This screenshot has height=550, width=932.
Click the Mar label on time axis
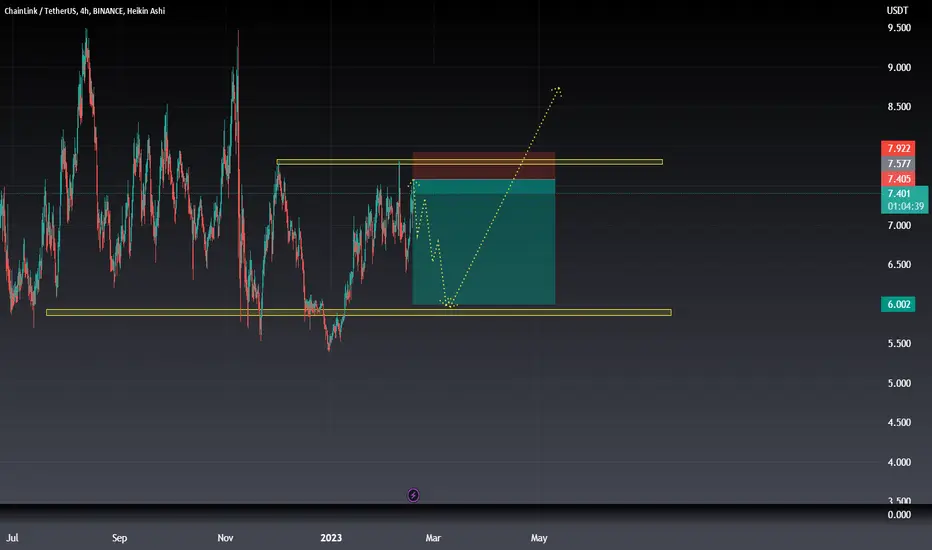pos(433,538)
